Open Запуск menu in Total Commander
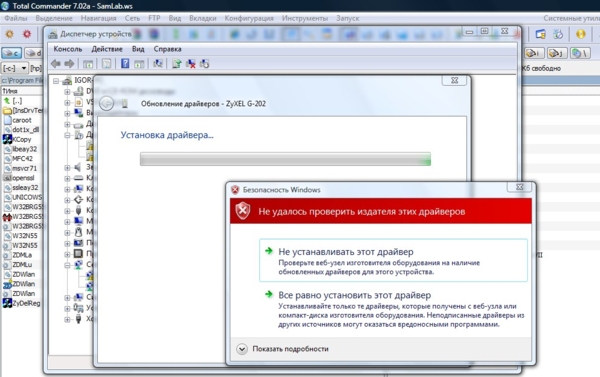 coord(347,18)
